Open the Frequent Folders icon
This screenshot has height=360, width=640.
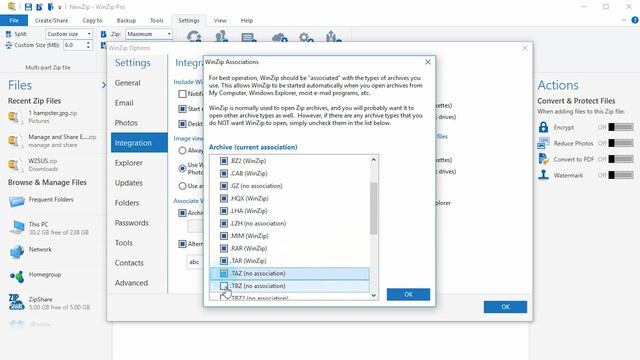[17, 200]
